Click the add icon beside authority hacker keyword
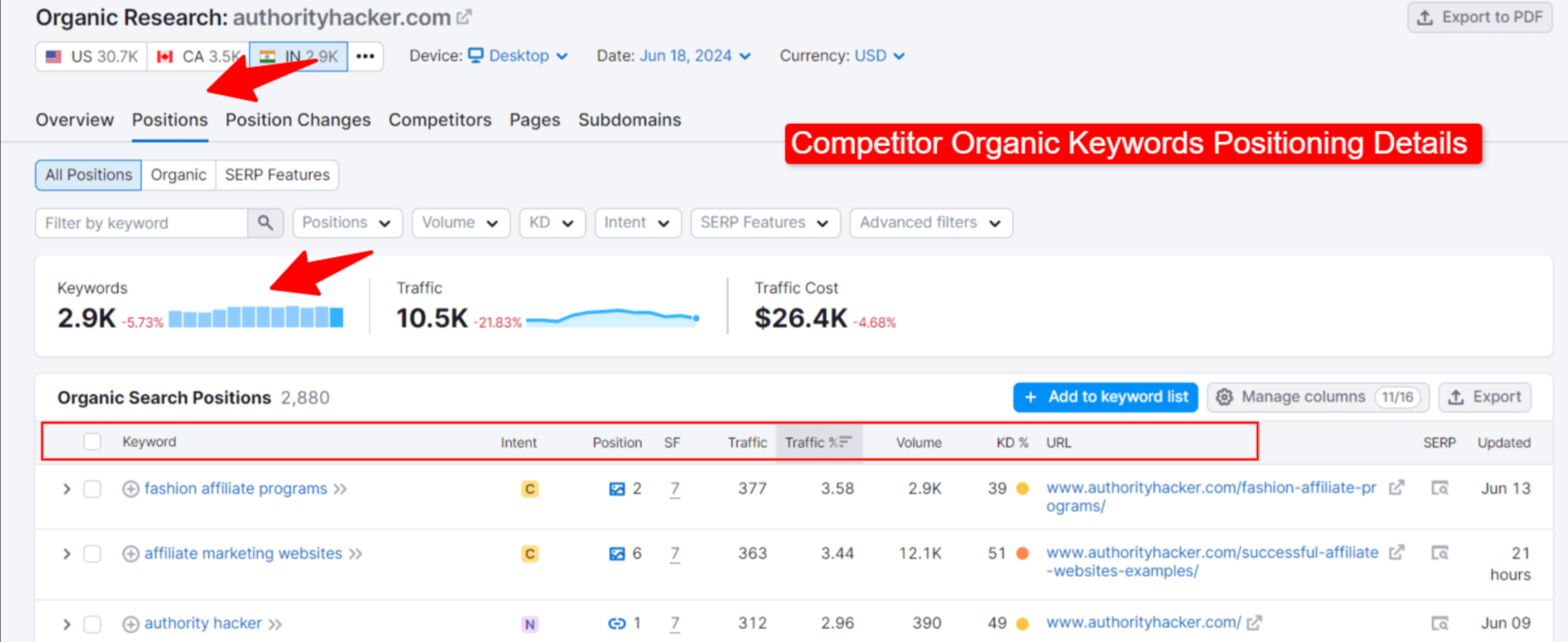Image resolution: width=1568 pixels, height=642 pixels. pyautogui.click(x=131, y=624)
